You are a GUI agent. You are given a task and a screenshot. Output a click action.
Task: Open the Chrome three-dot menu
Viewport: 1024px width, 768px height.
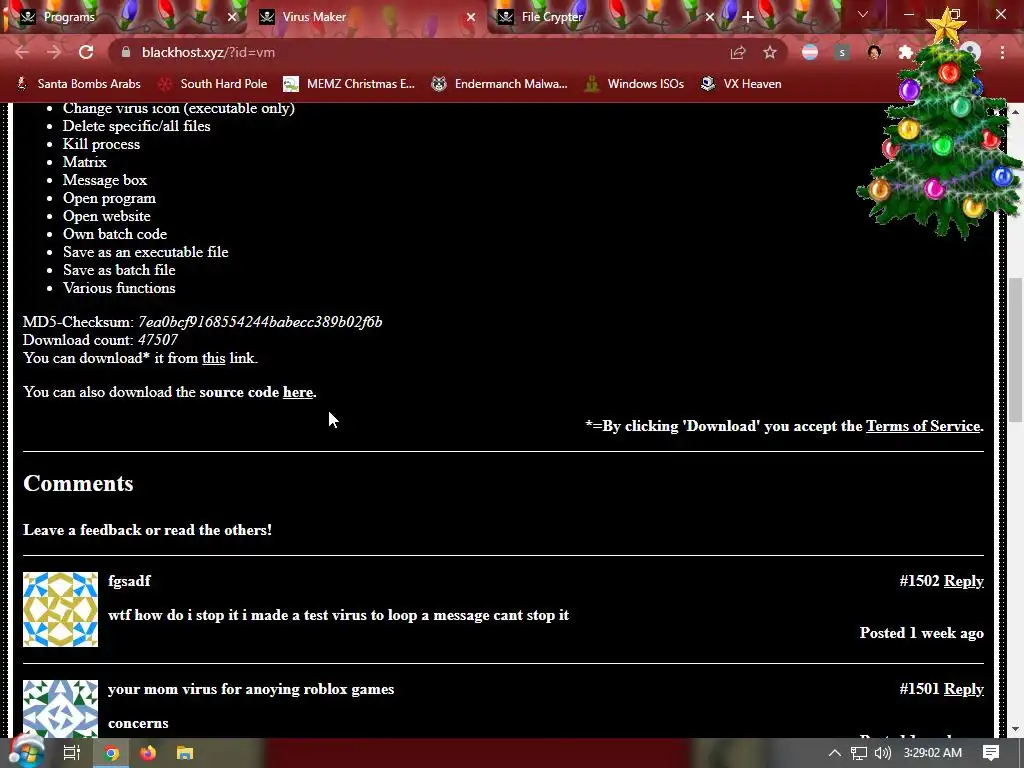[1002, 52]
